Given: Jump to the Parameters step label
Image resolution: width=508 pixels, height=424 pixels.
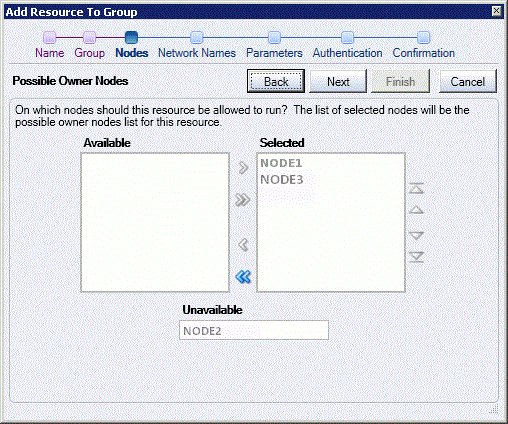Looking at the screenshot, I should click(x=274, y=53).
